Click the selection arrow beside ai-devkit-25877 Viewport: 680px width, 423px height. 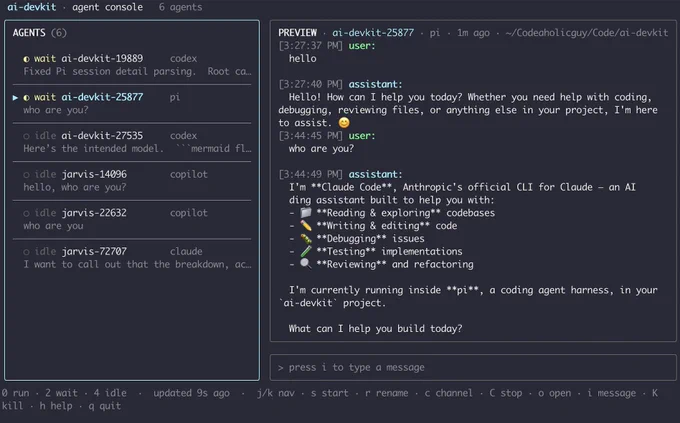pyautogui.click(x=15, y=98)
